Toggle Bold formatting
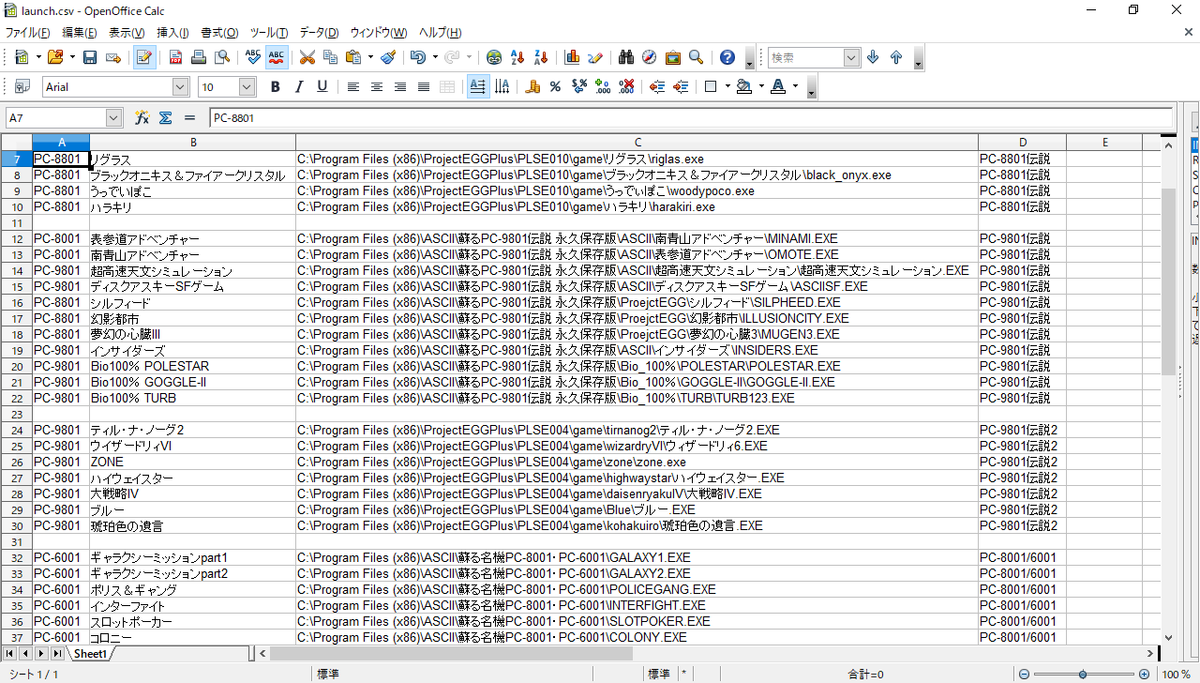 click(275, 87)
